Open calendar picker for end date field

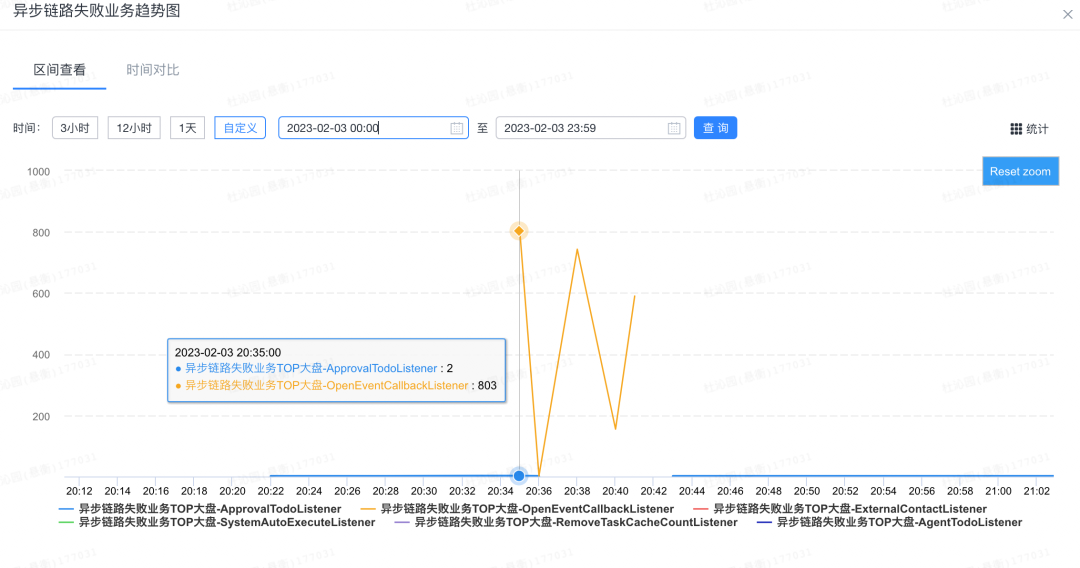(674, 128)
